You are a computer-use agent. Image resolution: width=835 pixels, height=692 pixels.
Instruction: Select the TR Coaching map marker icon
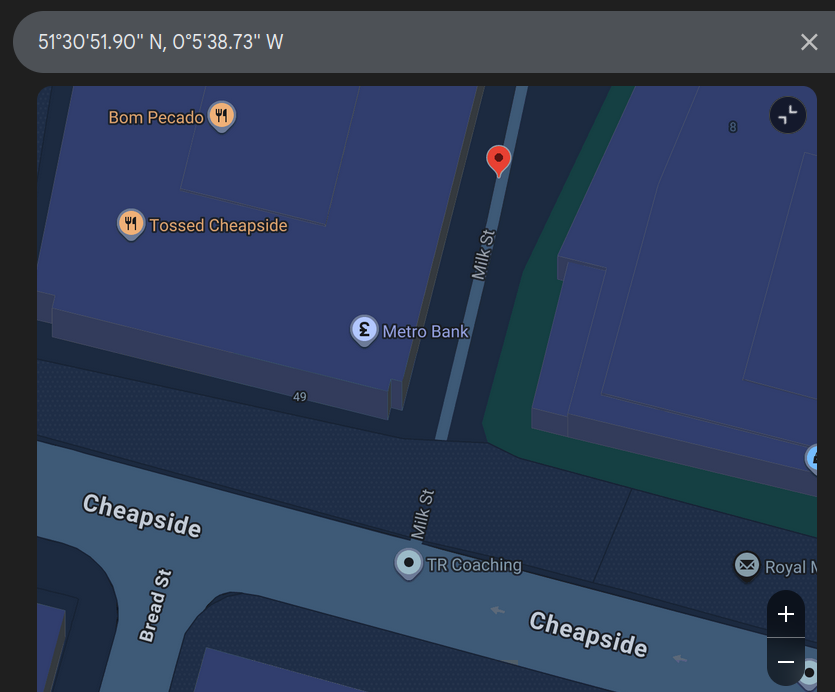point(408,563)
